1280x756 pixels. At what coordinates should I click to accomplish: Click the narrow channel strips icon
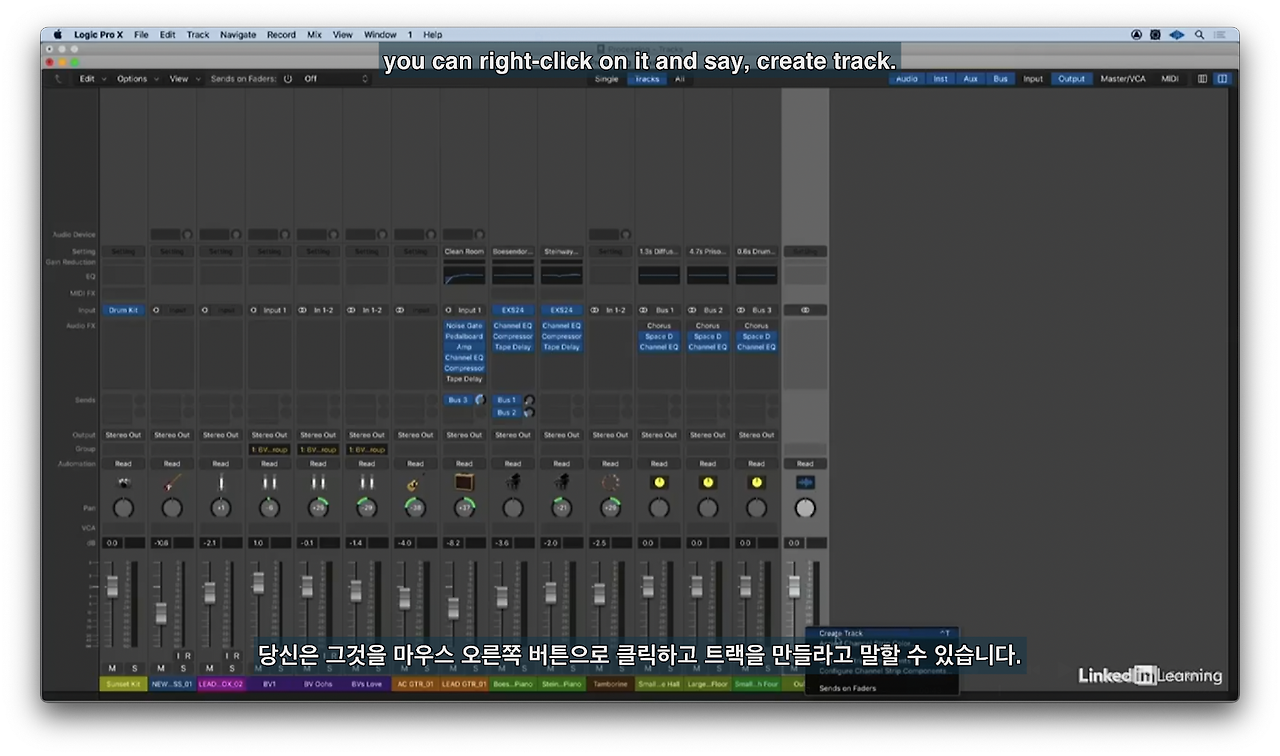point(1202,79)
